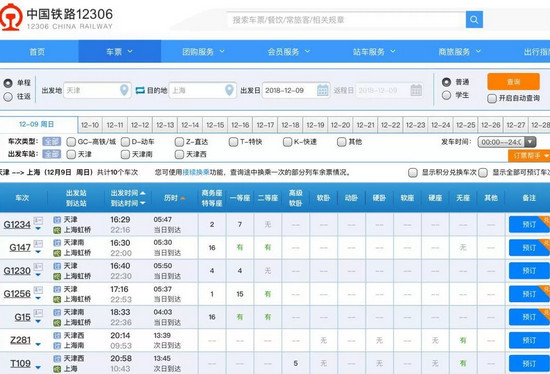Show ID card icon for train G1230

38,267
